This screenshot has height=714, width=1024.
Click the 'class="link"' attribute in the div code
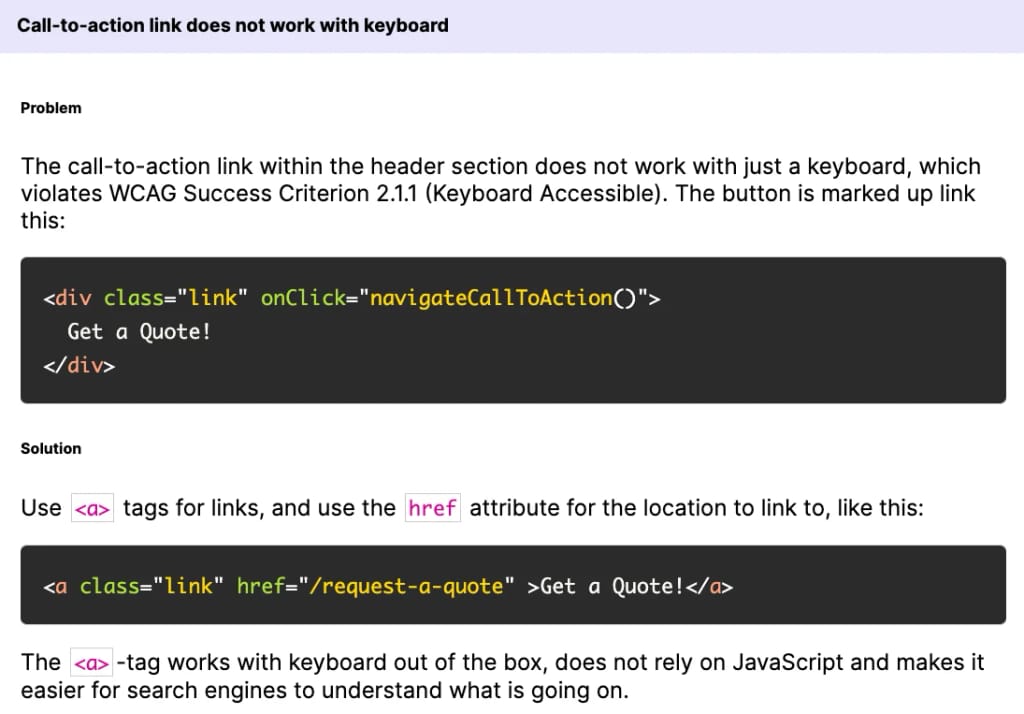coord(176,298)
